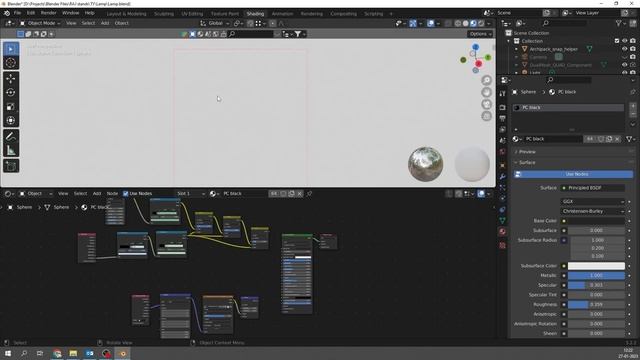Switch to the Sculpting workspace tab
This screenshot has height=360, width=640.
164,14
